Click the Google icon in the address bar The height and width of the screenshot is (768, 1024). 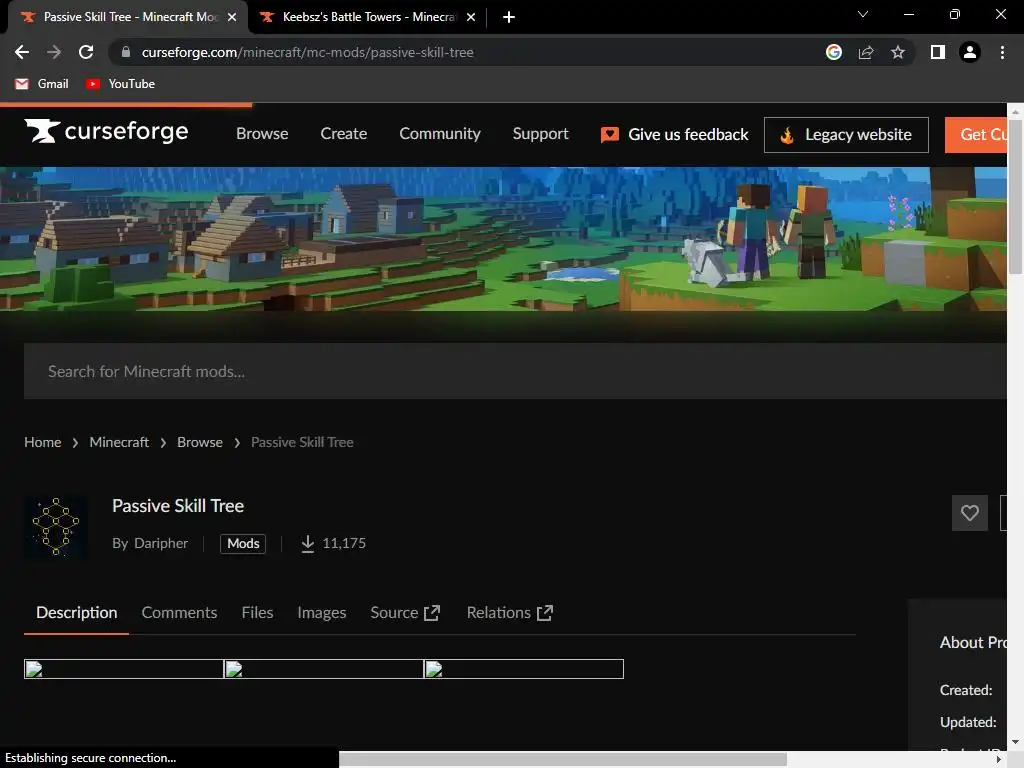click(834, 52)
